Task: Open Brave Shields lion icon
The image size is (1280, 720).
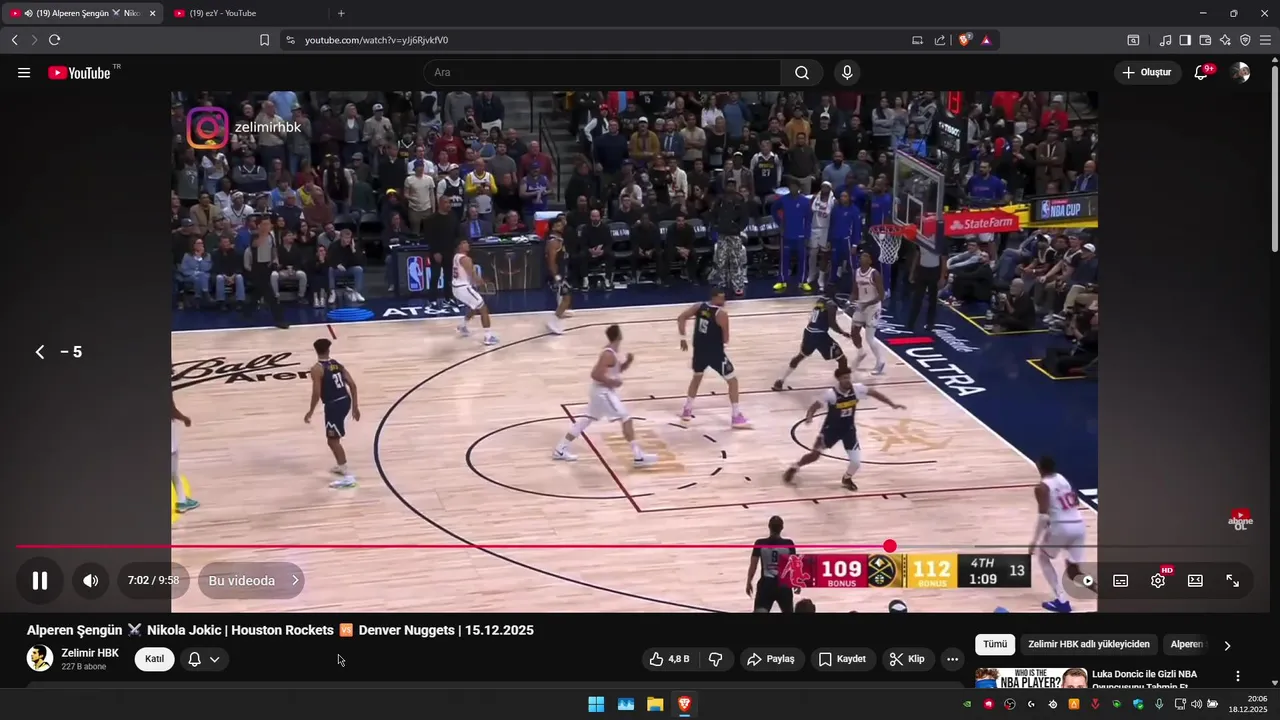Action: (964, 40)
